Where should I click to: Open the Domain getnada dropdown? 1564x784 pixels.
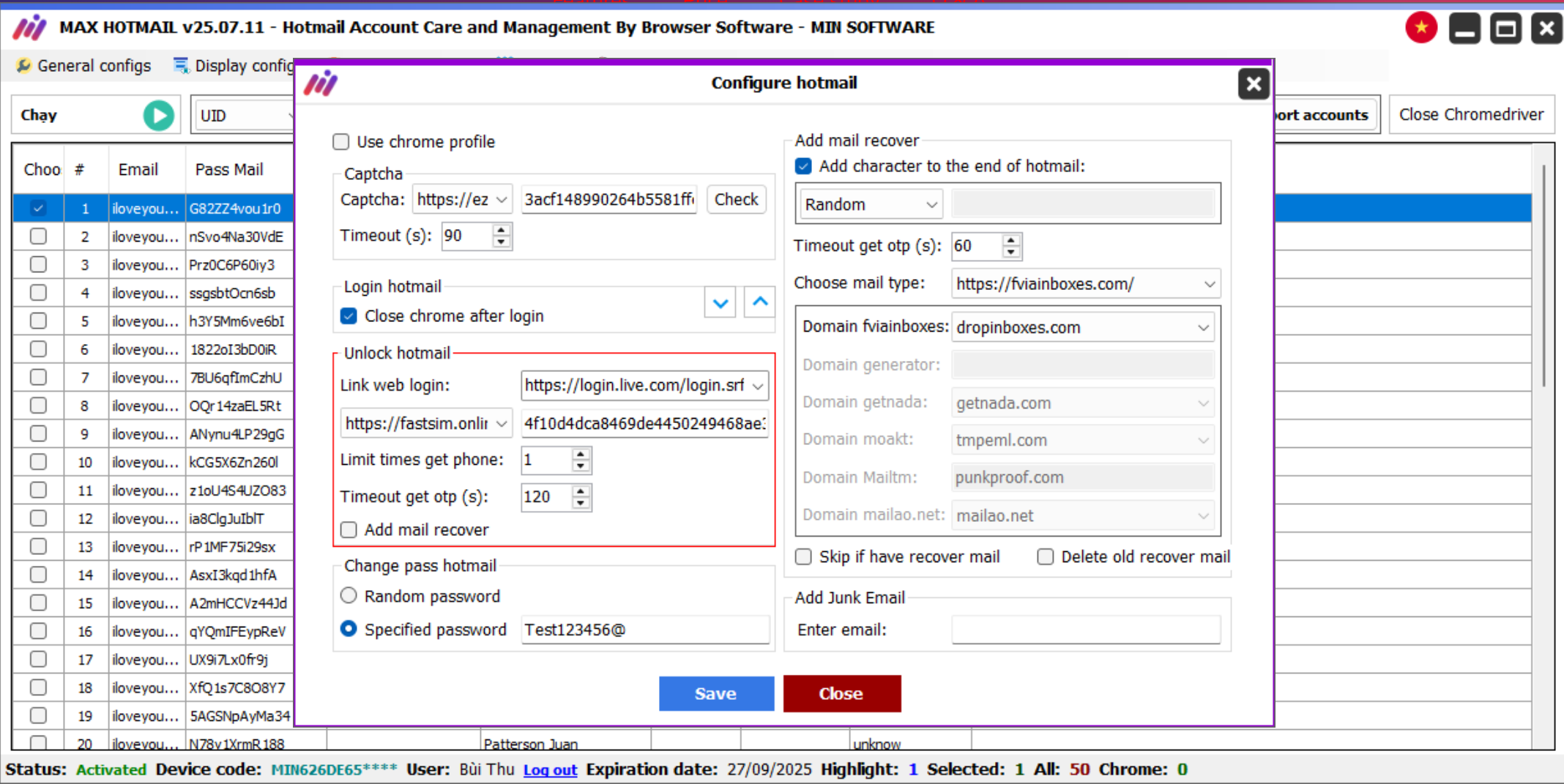[x=1083, y=403]
